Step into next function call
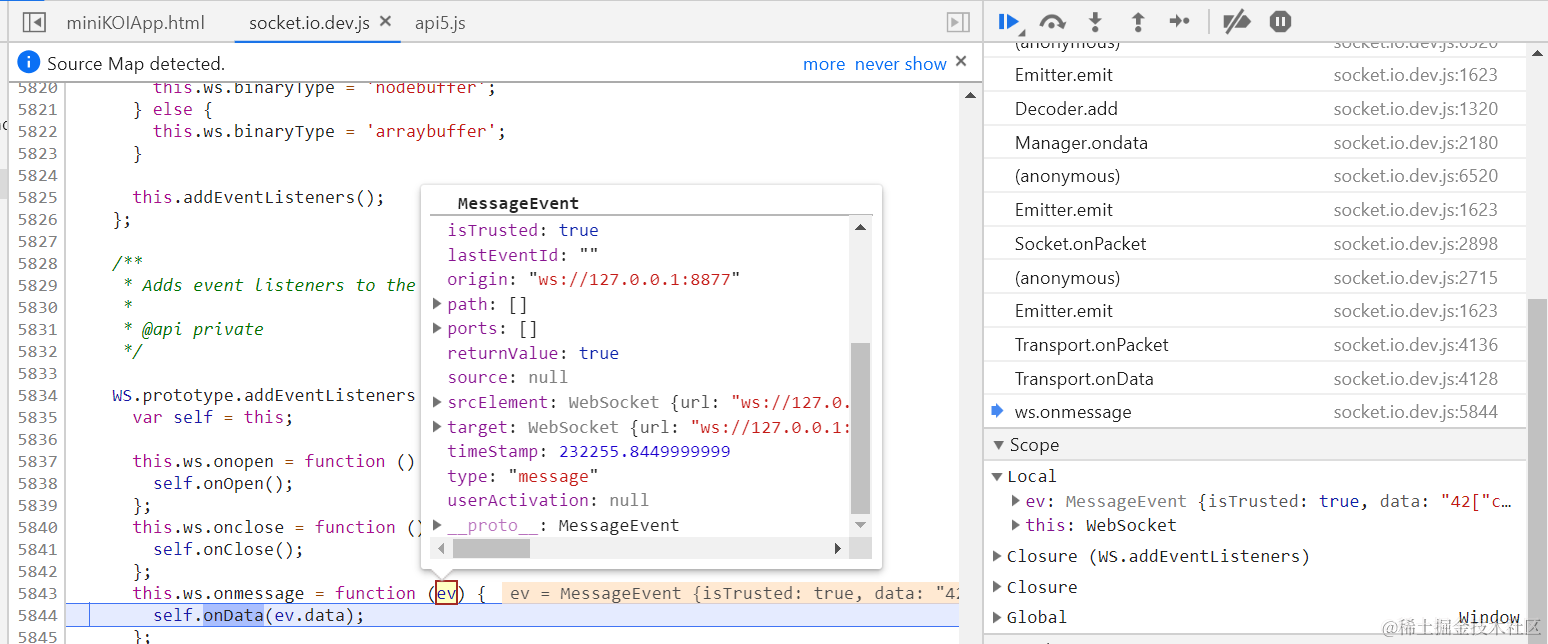This screenshot has width=1548, height=644. (1095, 21)
